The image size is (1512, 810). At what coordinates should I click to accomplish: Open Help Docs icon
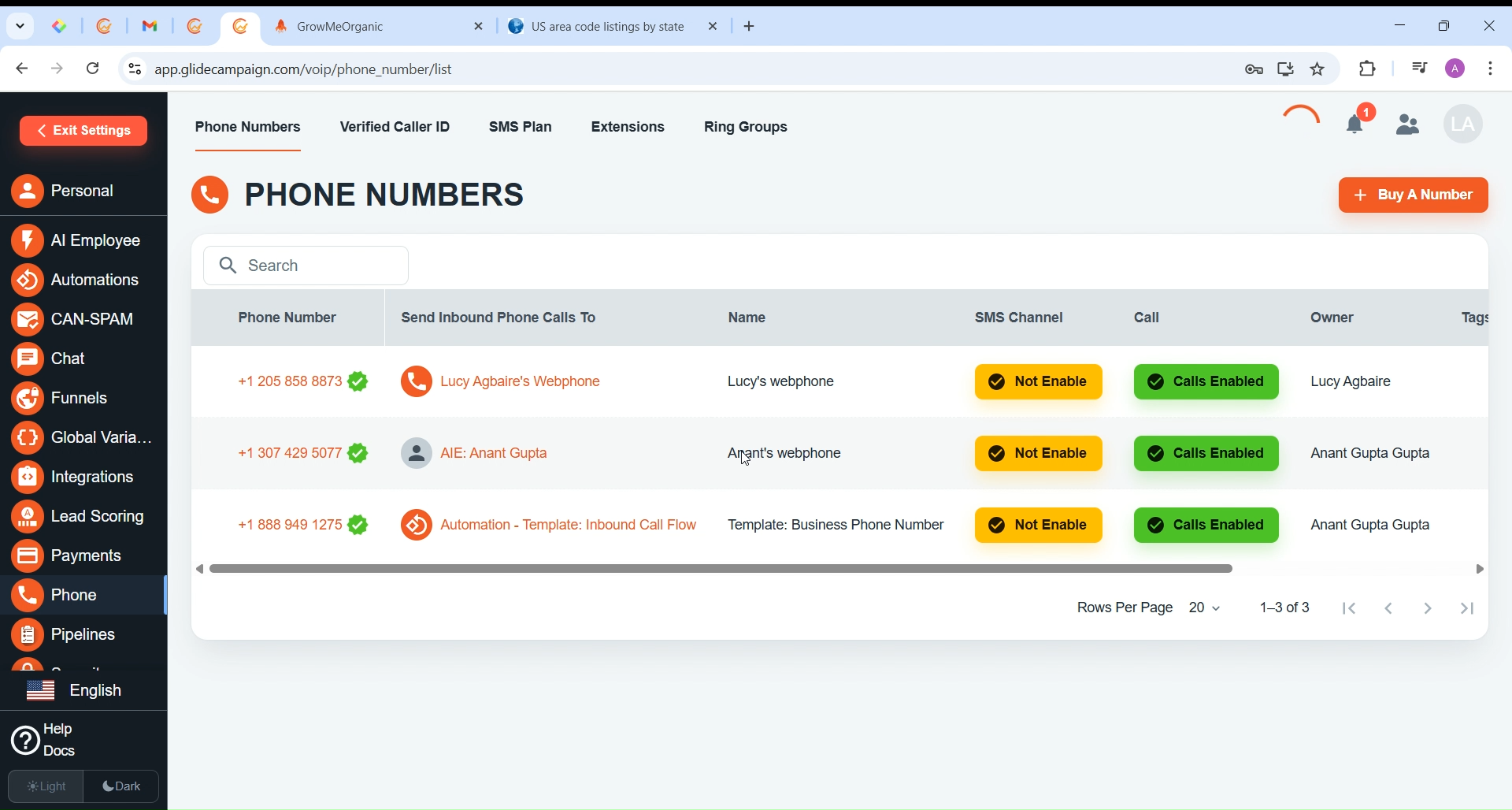25,741
